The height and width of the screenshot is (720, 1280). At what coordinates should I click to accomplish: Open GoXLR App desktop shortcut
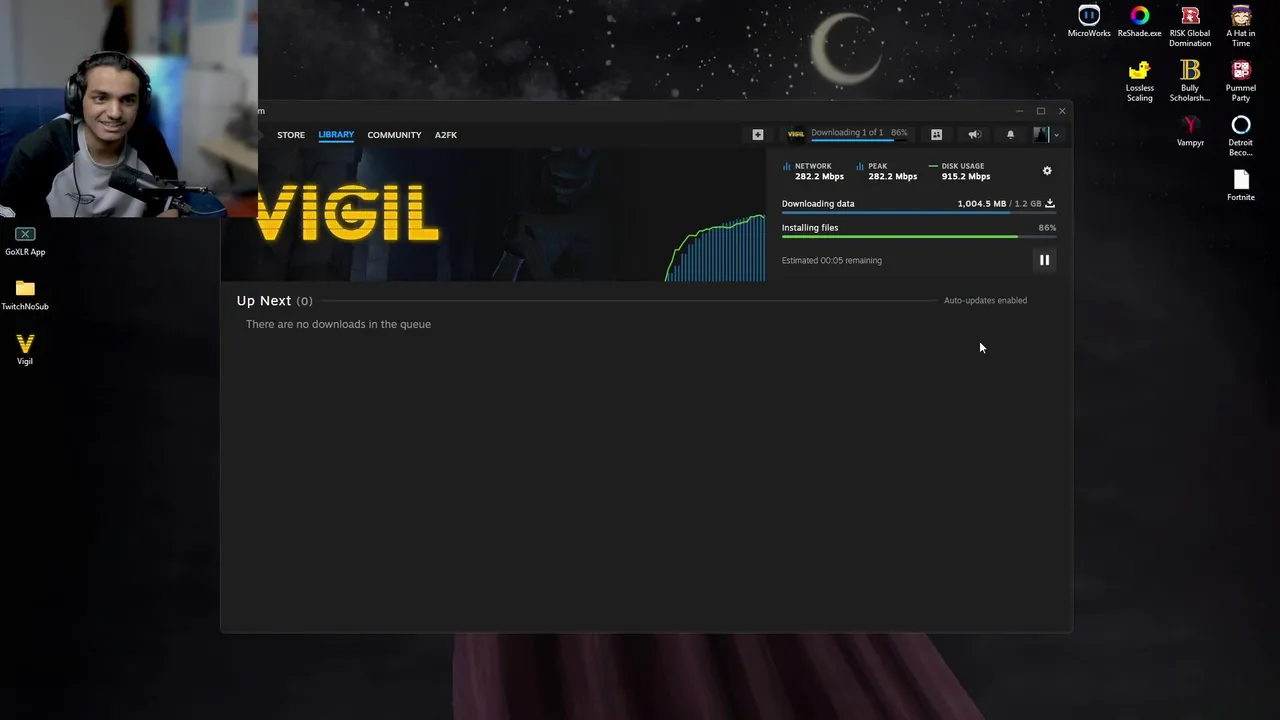25,241
